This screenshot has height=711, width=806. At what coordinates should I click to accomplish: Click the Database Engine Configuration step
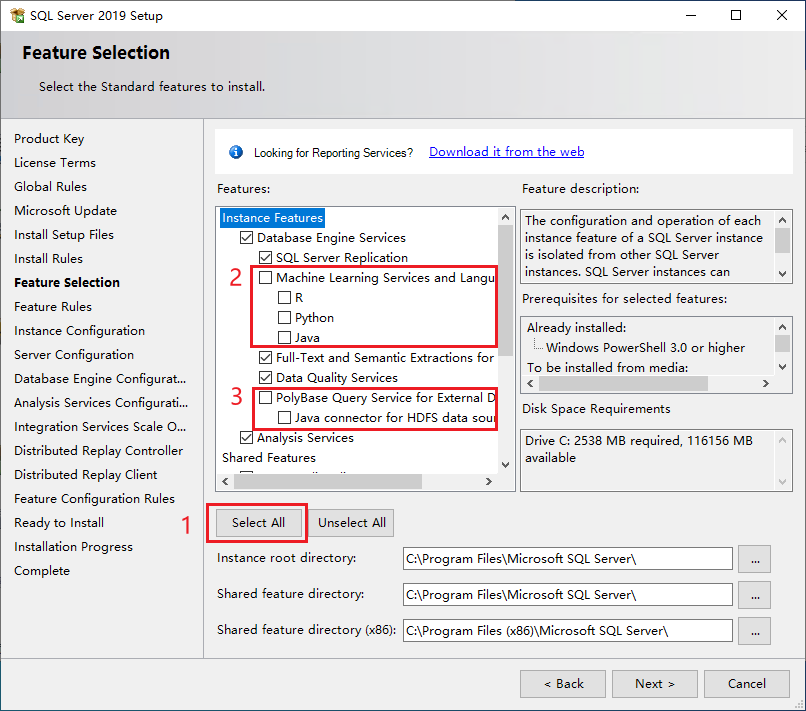pos(100,379)
